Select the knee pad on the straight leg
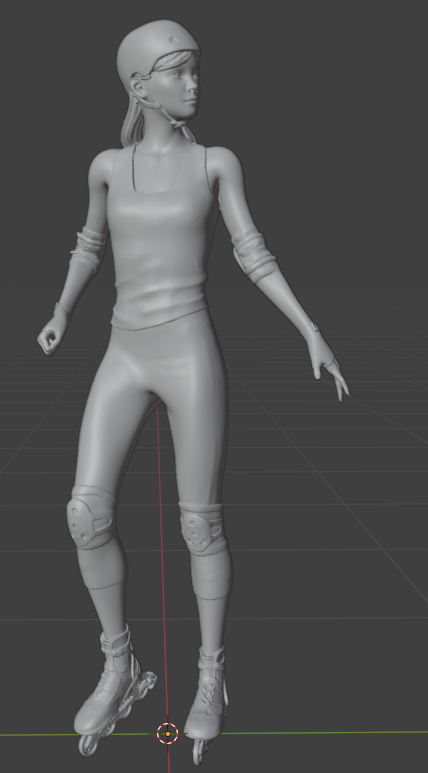Viewport: 428px width, 773px height. tap(203, 528)
